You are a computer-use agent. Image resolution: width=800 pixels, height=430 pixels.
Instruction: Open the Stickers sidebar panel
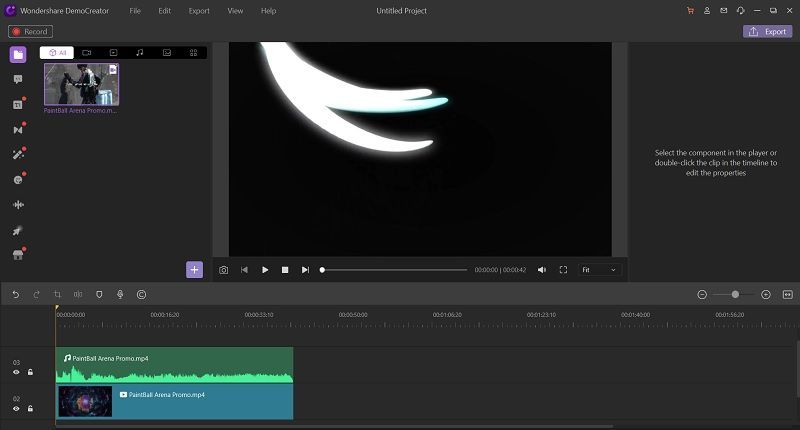(18, 180)
